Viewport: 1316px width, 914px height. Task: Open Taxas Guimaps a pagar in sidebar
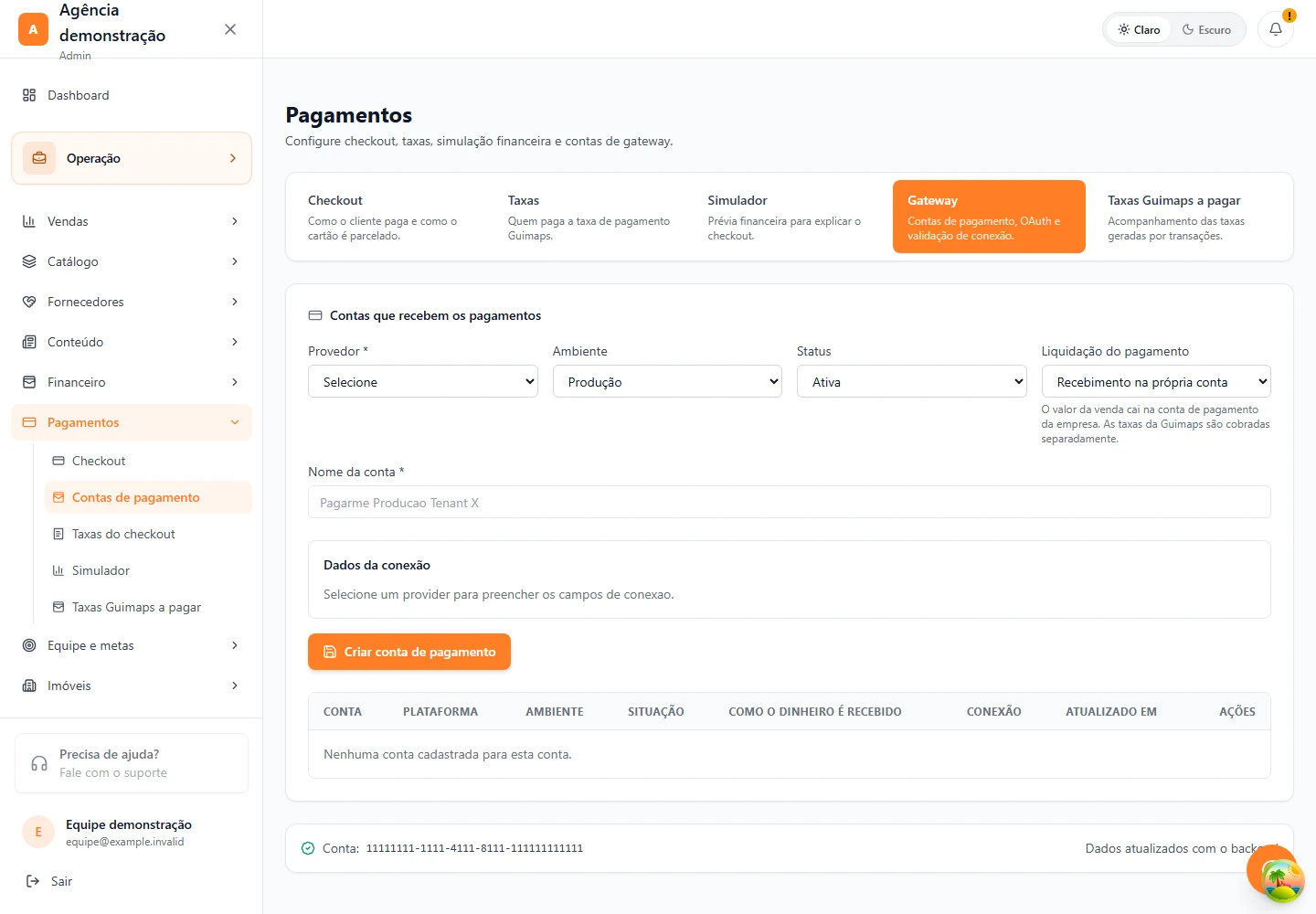pos(148,607)
